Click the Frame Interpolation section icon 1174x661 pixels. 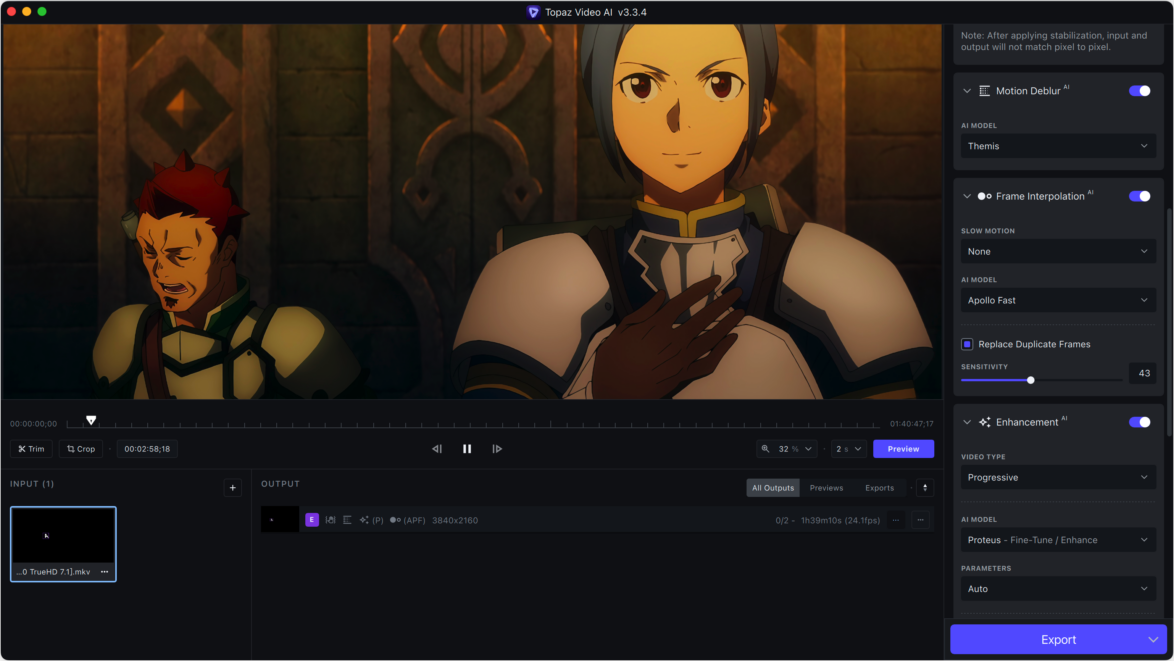[x=985, y=196]
